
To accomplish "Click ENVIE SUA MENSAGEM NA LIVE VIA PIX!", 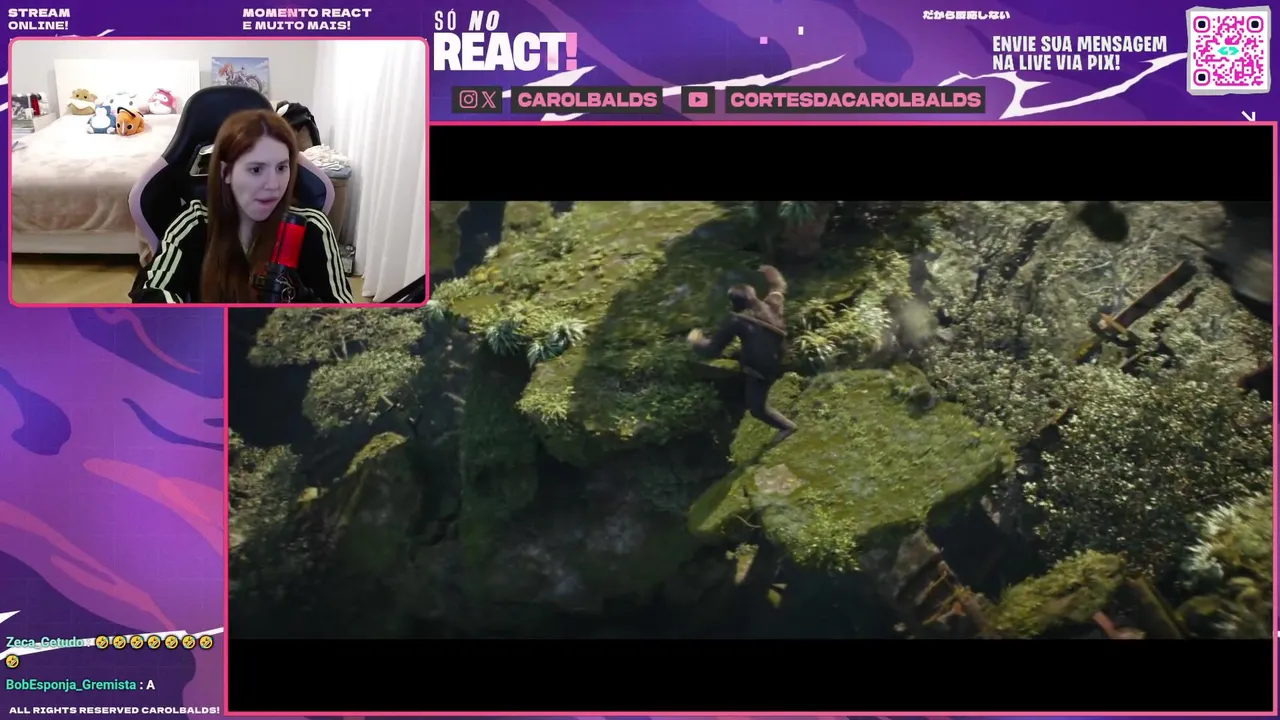I will pyautogui.click(x=1079, y=54).
